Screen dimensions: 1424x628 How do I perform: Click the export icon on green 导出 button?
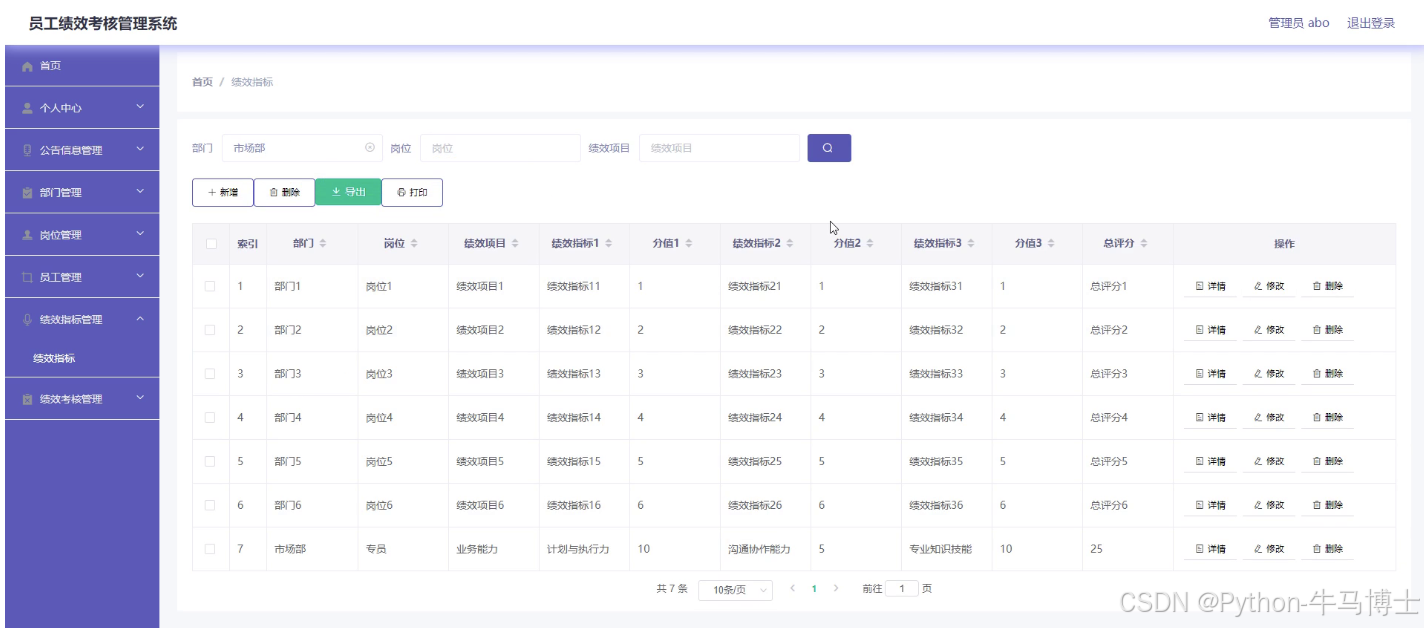coord(334,192)
